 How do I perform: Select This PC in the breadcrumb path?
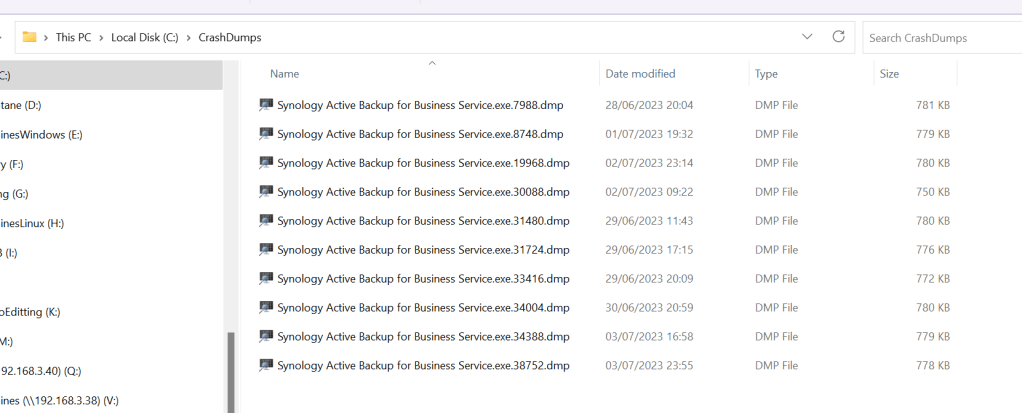point(73,38)
